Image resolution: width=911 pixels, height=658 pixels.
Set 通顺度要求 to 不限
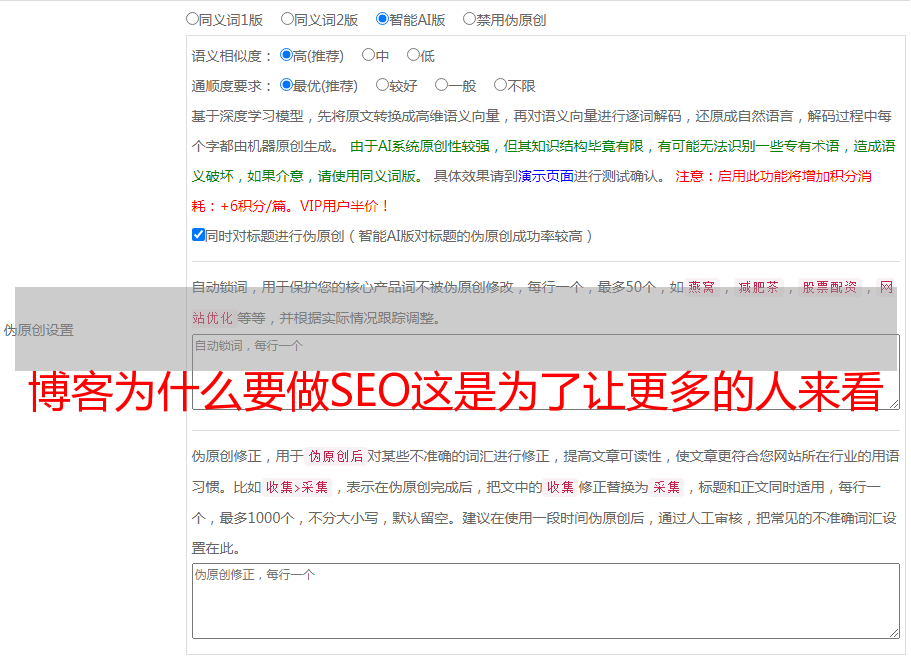pyautogui.click(x=501, y=86)
